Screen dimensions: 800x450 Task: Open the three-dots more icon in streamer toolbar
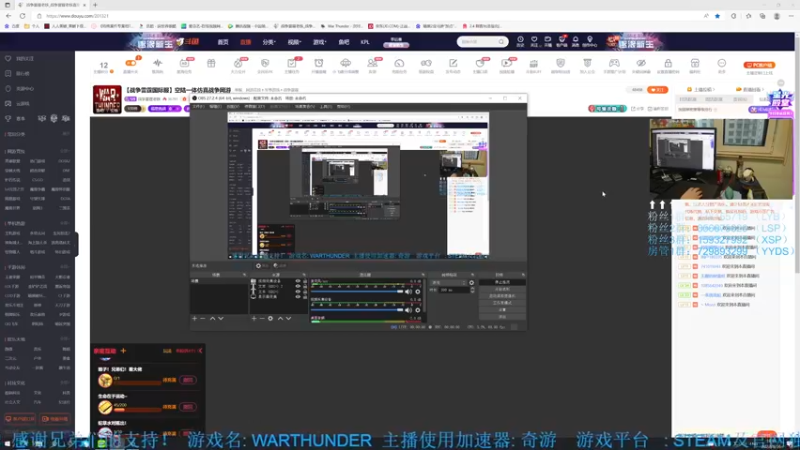click(x=721, y=63)
